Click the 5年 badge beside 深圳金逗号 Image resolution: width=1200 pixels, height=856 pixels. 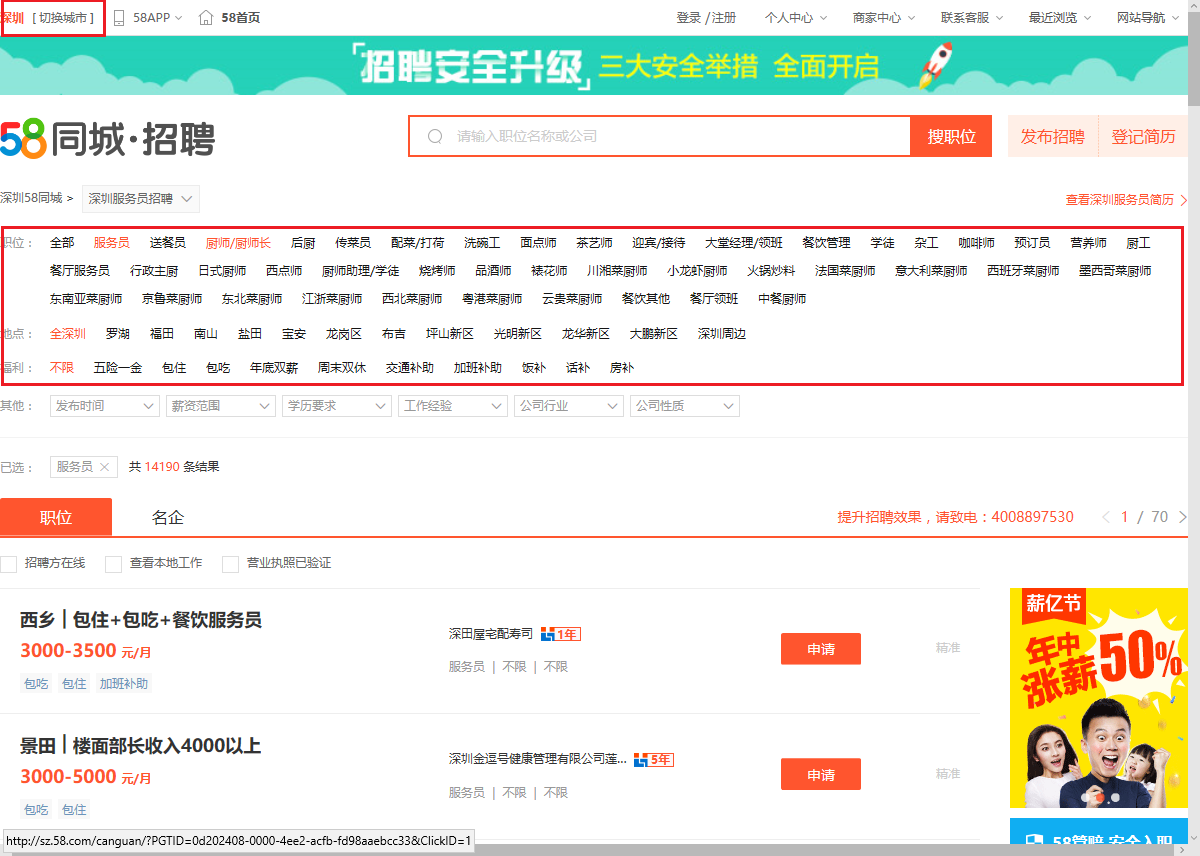click(x=653, y=760)
